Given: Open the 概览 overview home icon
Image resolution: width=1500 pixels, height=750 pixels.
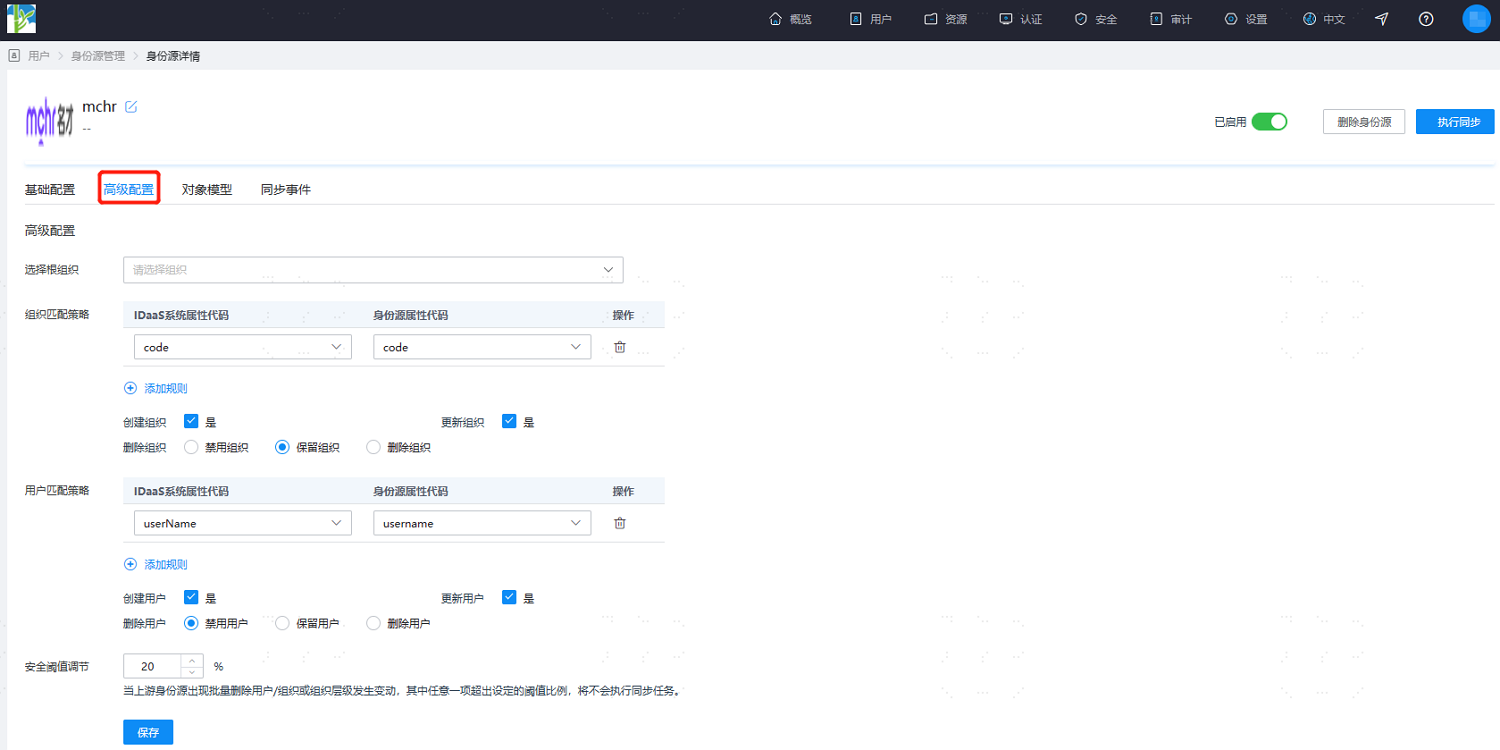Looking at the screenshot, I should tap(775, 19).
